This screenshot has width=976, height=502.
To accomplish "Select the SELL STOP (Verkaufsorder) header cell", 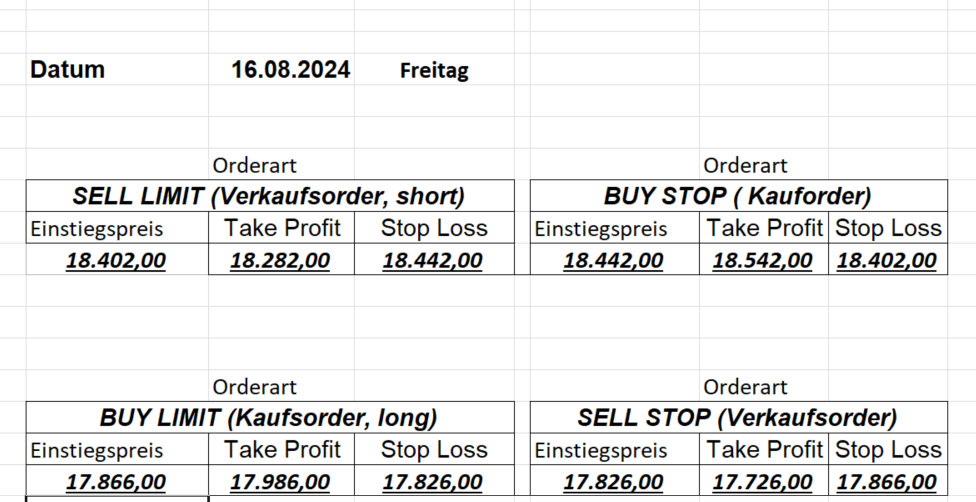I will click(738, 418).
